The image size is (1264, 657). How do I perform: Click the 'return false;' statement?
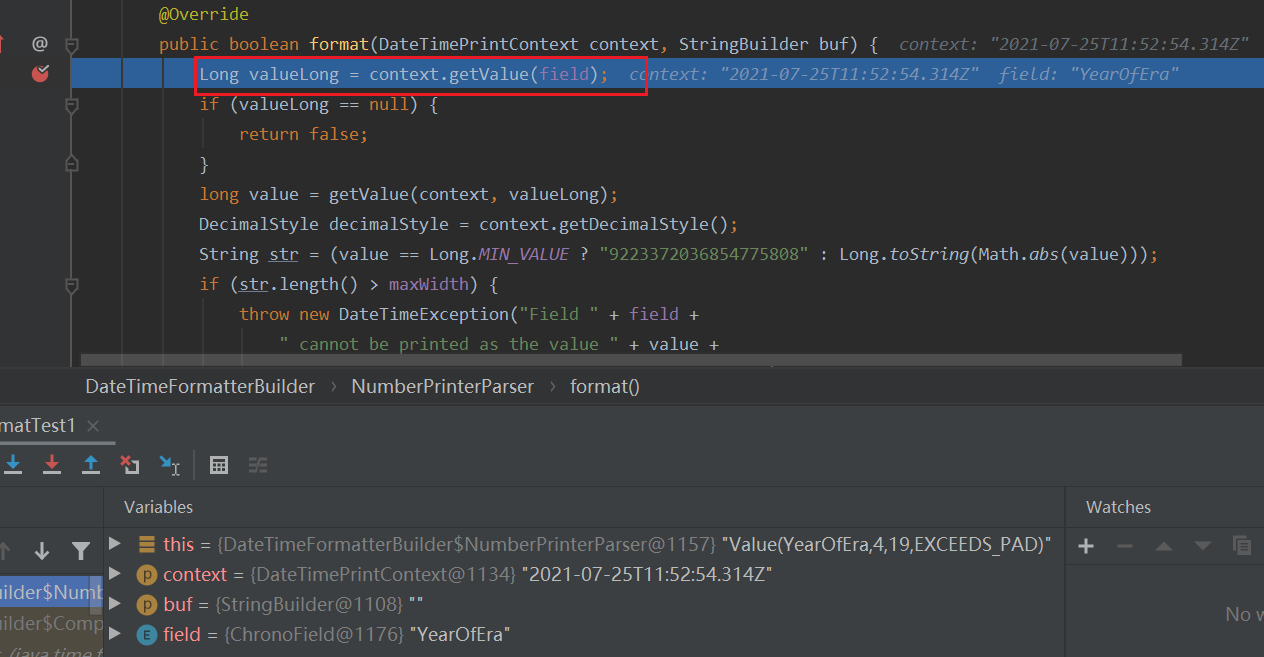click(304, 134)
